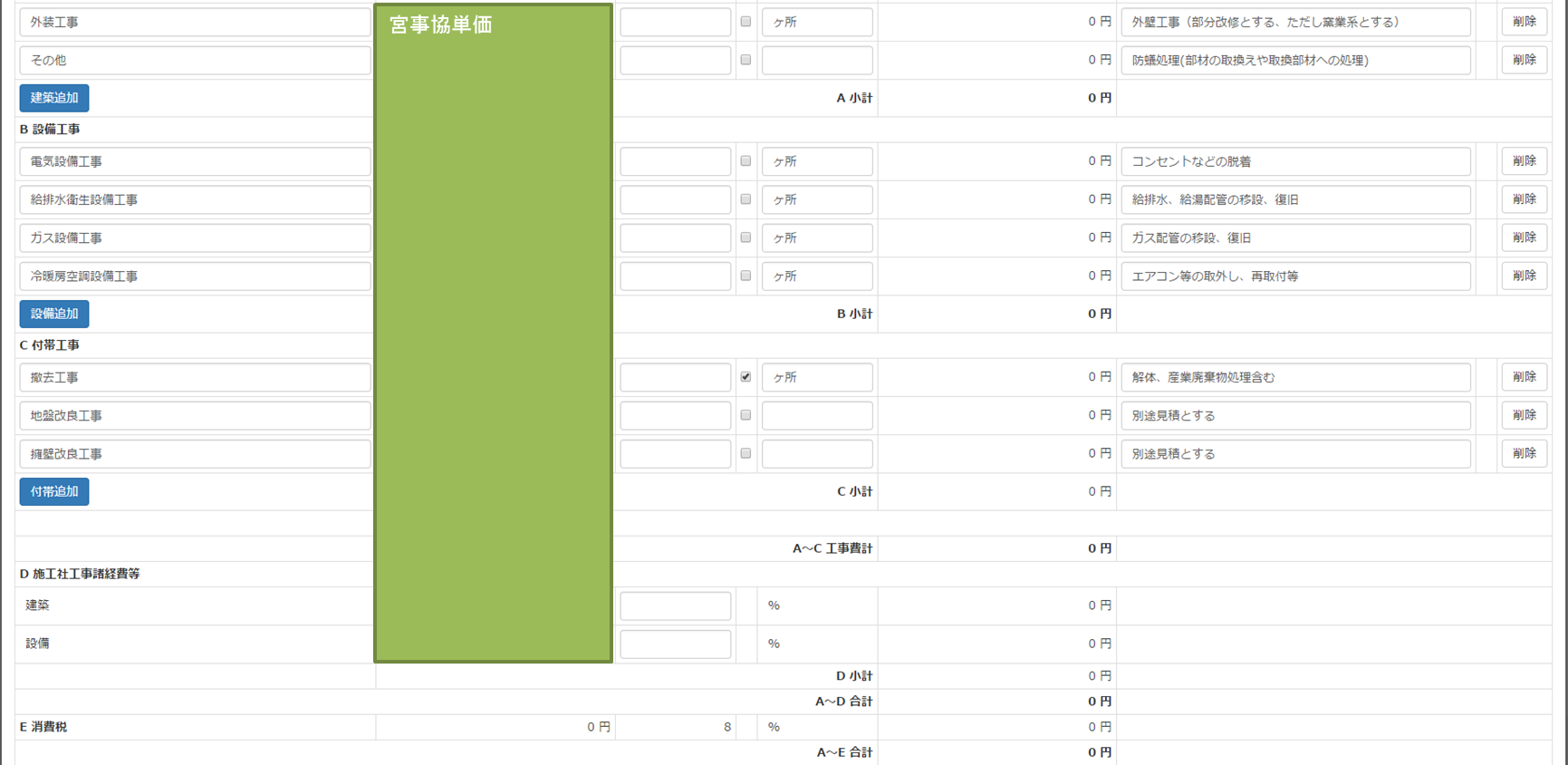
Task: Delete the 冷暖房空調設備工事 row using 削除
Action: click(1524, 276)
